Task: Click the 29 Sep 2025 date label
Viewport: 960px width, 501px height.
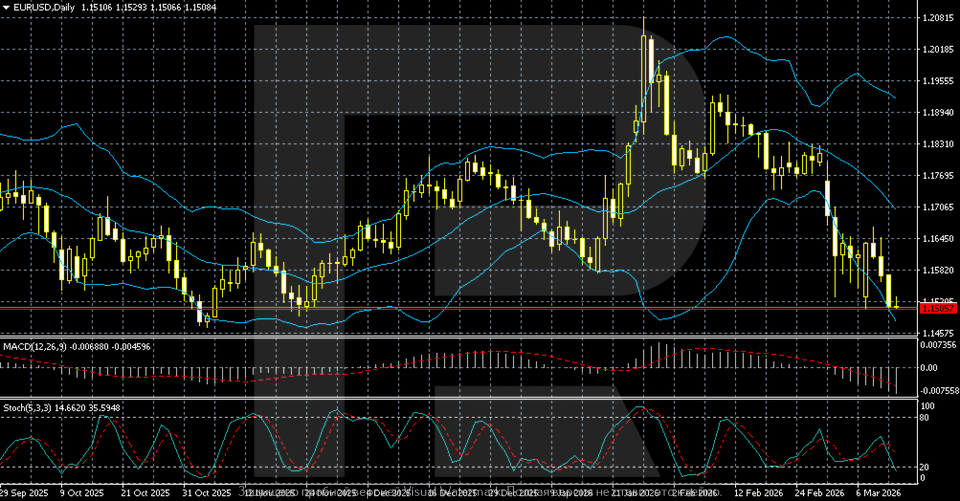Action: [25, 493]
